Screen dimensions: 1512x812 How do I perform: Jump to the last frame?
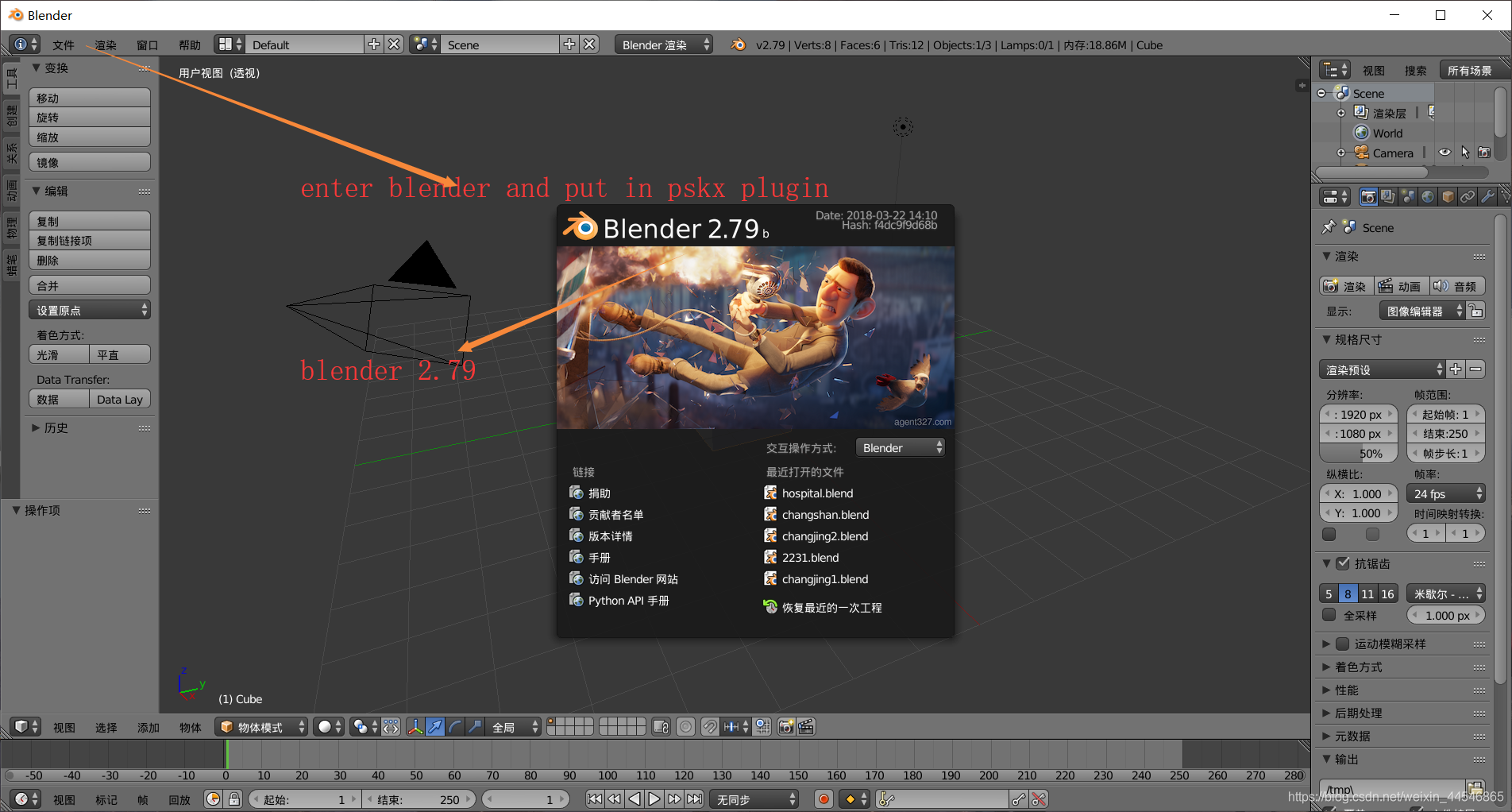[694, 799]
